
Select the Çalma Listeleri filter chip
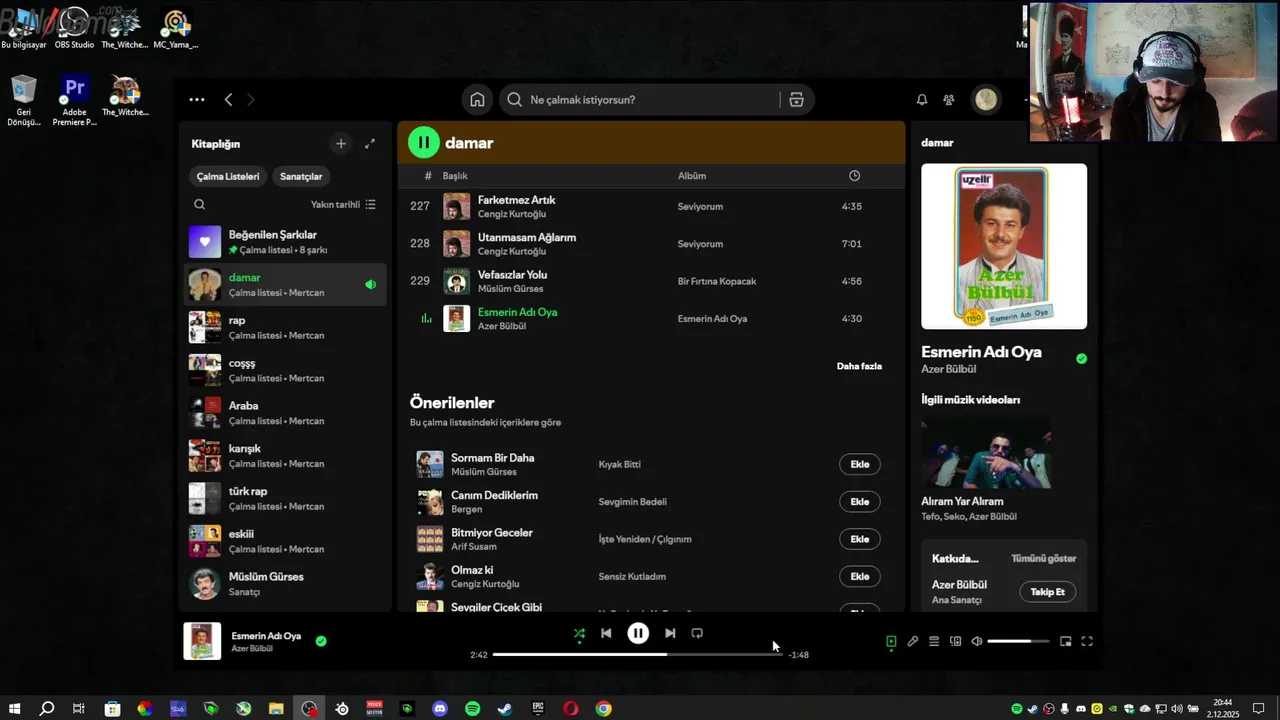[228, 177]
